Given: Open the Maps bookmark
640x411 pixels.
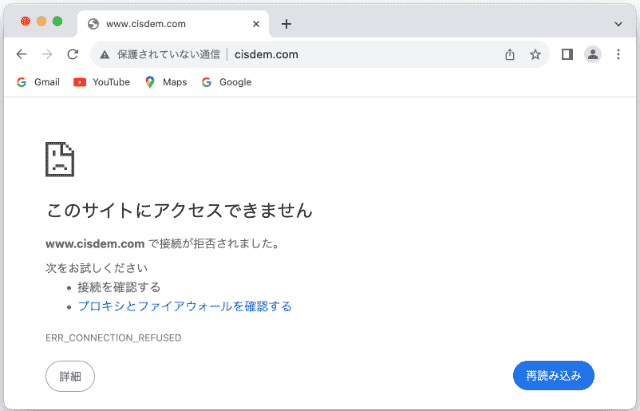Looking at the screenshot, I should [166, 82].
